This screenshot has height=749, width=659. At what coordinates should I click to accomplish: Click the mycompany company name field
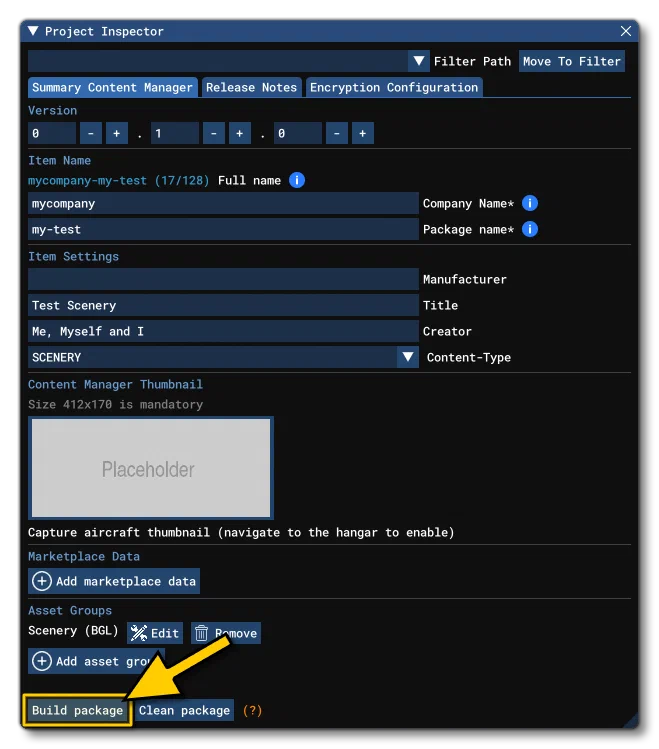(x=223, y=203)
